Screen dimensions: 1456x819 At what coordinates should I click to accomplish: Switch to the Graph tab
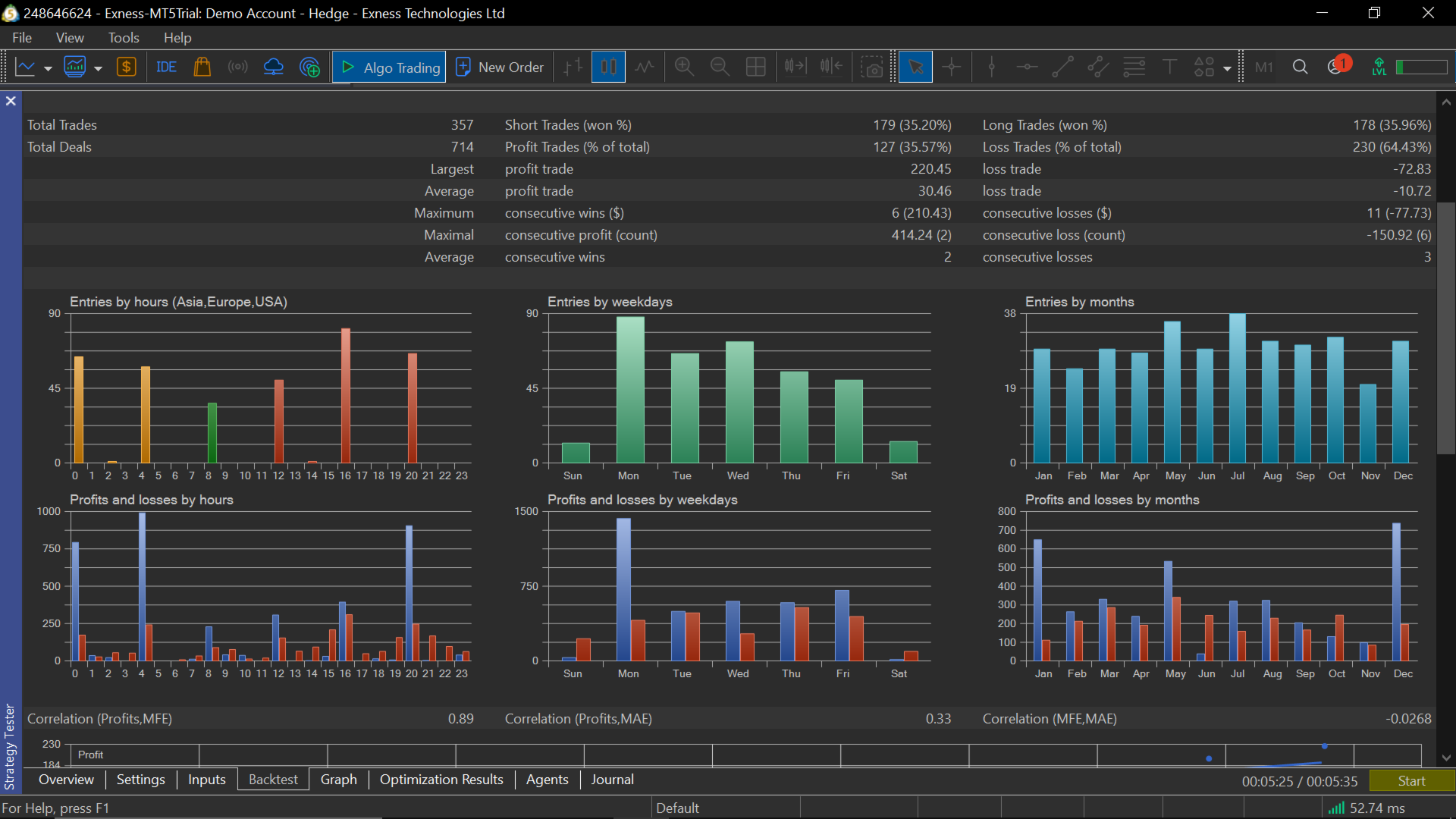coord(338,780)
